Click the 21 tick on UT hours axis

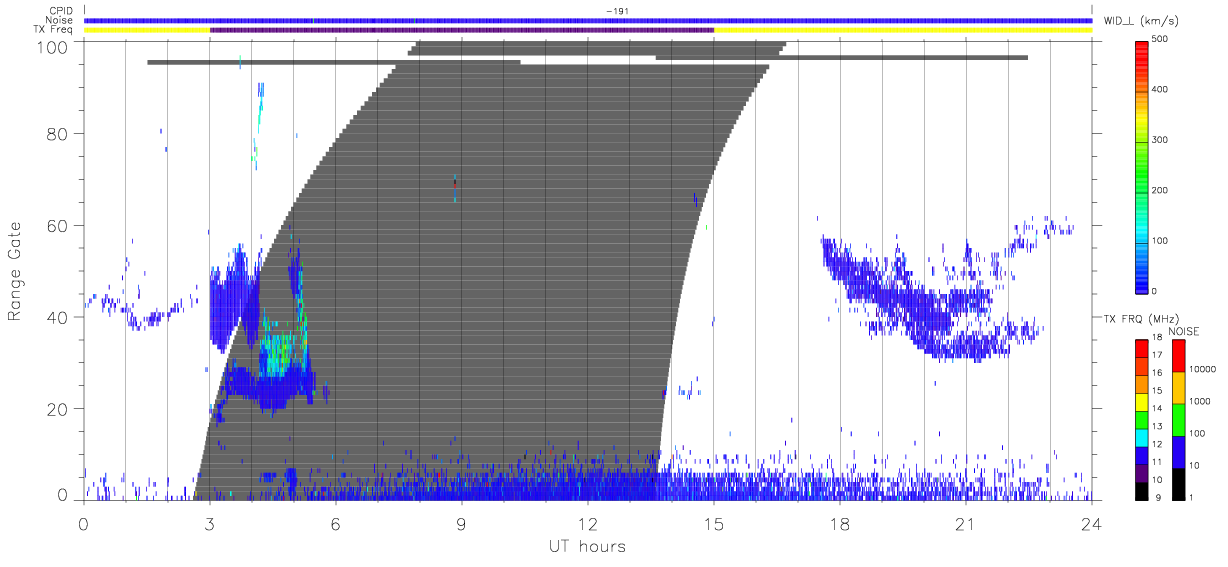pos(966,522)
